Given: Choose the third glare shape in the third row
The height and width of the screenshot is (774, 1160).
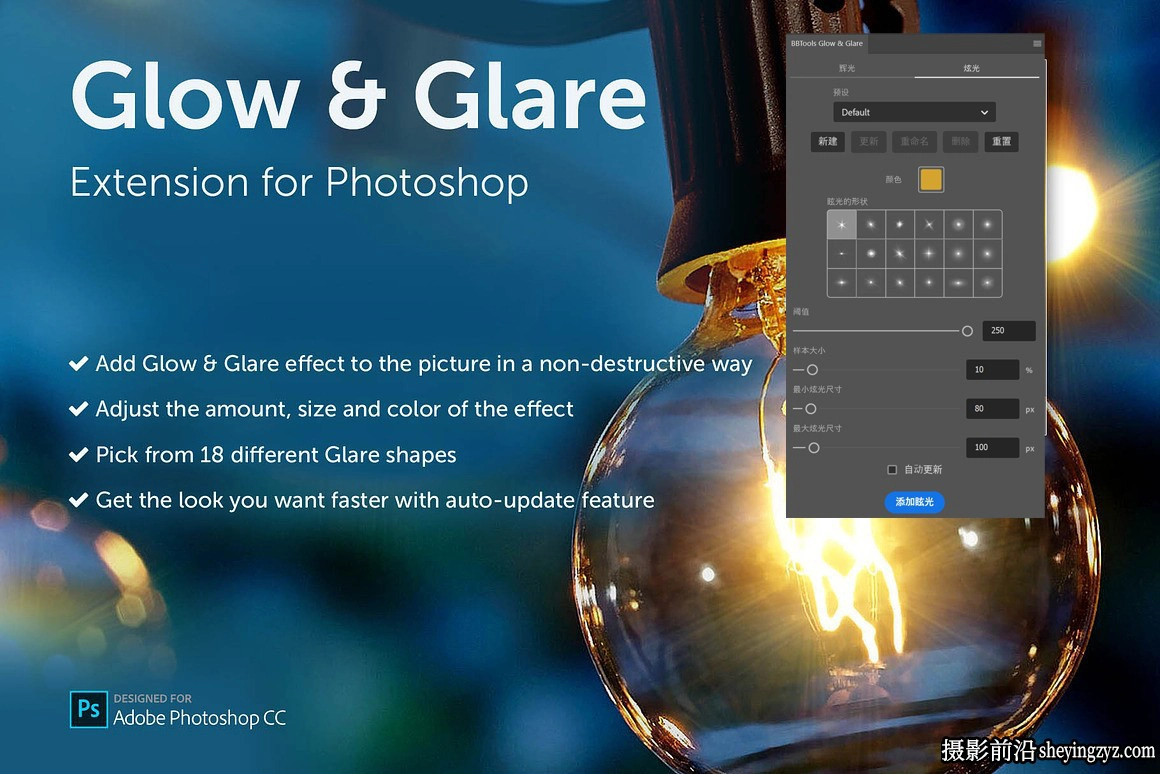Looking at the screenshot, I should tap(900, 283).
